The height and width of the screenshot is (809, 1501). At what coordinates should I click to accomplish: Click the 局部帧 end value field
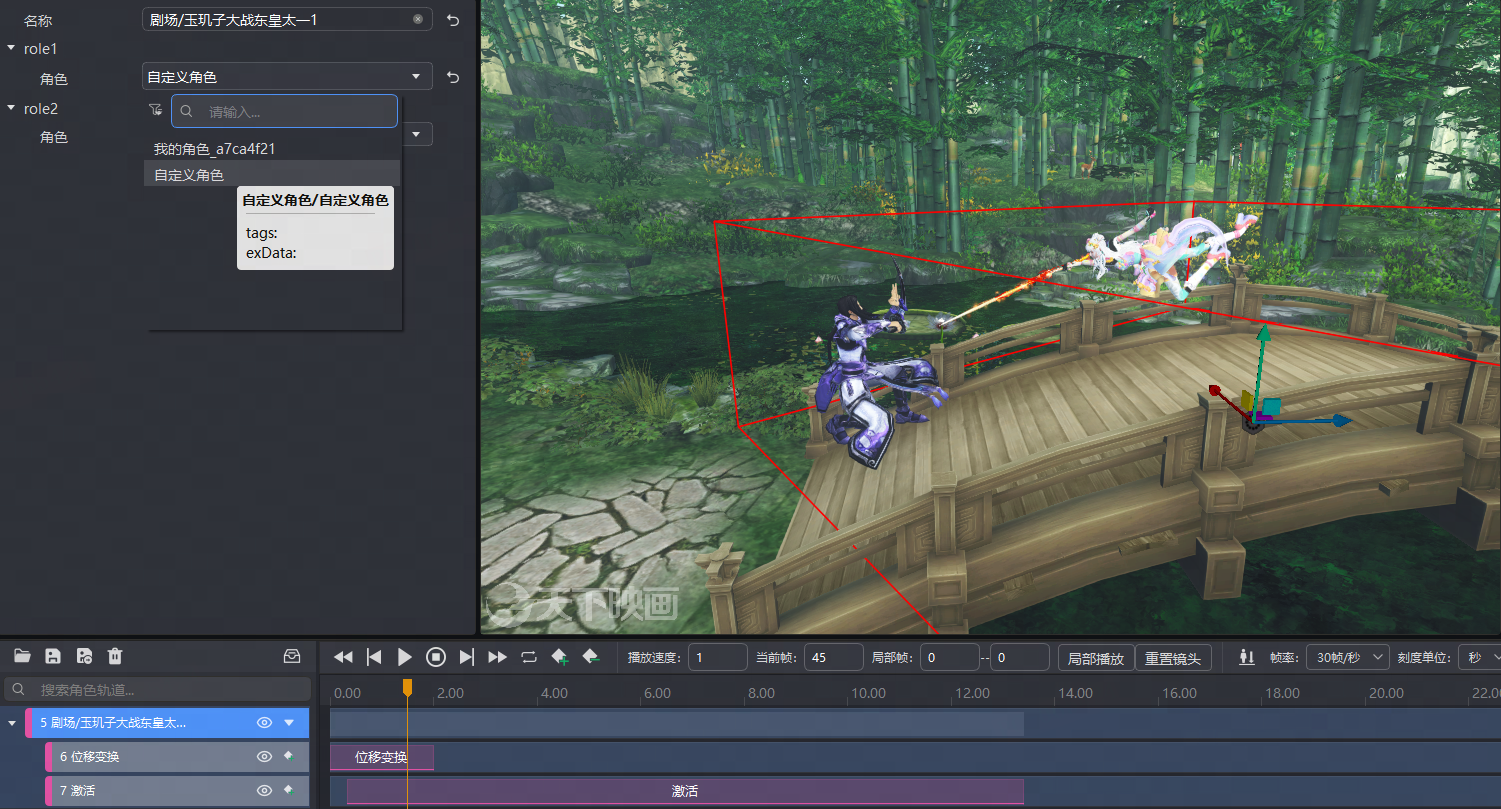(x=1020, y=657)
